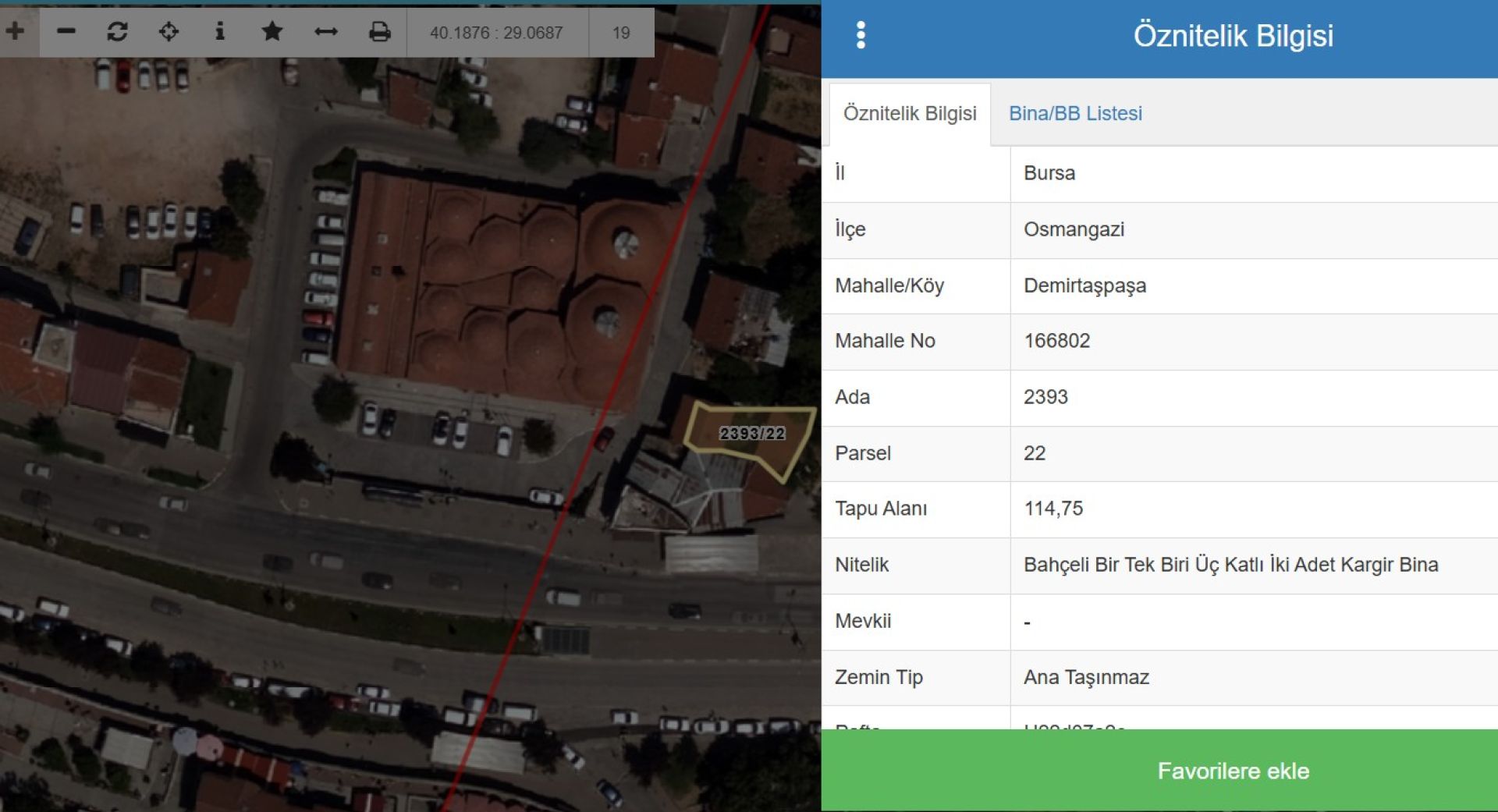Image resolution: width=1498 pixels, height=812 pixels.
Task: Click the Bursa value in İl row
Action: [1049, 173]
